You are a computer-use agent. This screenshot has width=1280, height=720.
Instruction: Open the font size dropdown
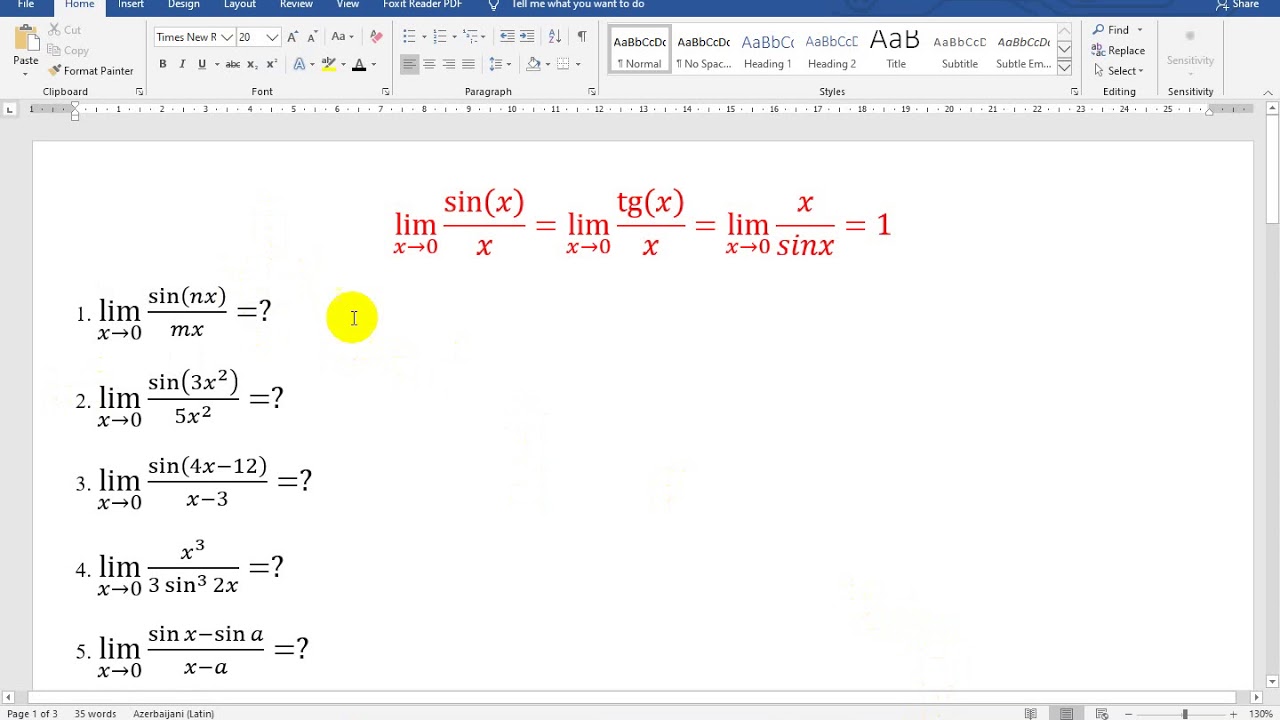pyautogui.click(x=272, y=37)
